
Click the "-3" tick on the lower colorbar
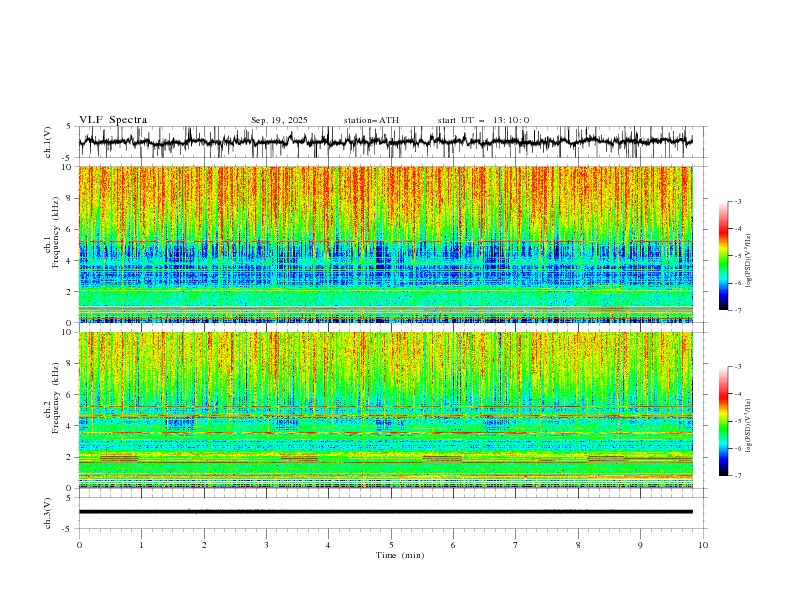click(737, 367)
